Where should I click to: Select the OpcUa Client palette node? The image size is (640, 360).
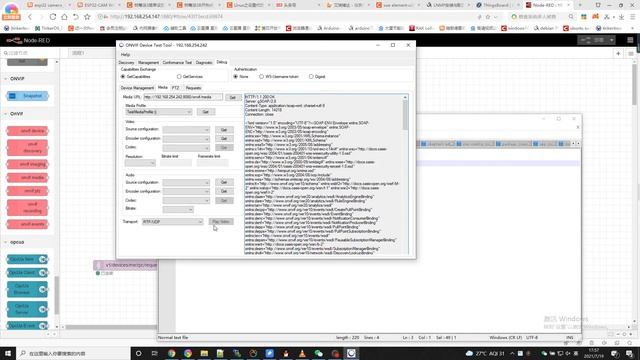(28, 272)
